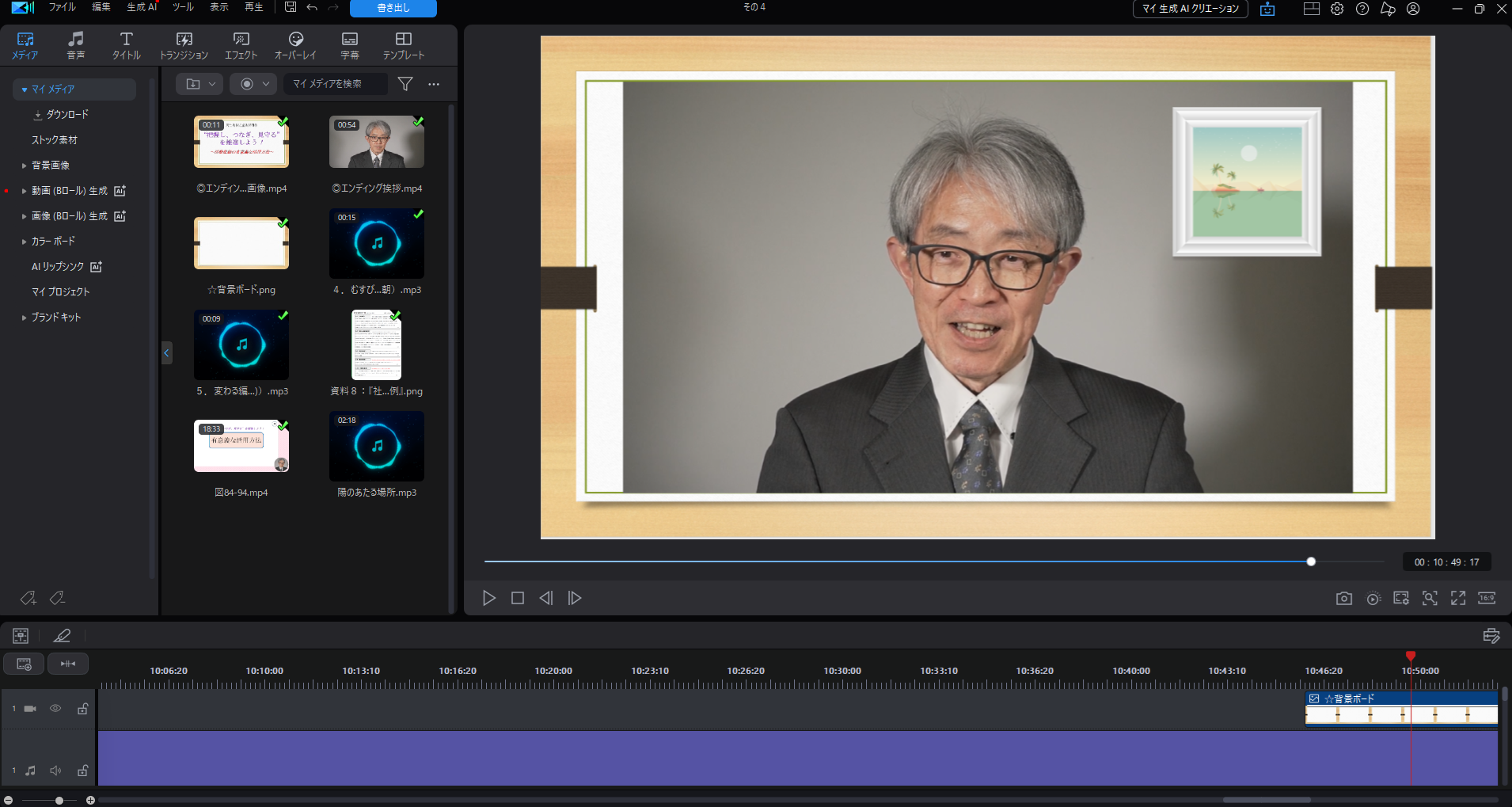This screenshot has width=1512, height=807.
Task: Toggle lock on video track 1
Action: (x=82, y=709)
